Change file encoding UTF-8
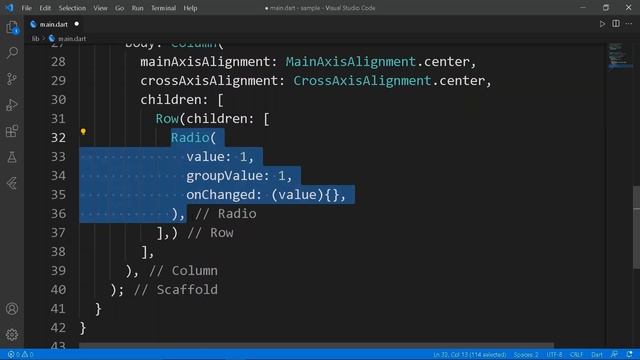The width and height of the screenshot is (640, 360). [554, 354]
